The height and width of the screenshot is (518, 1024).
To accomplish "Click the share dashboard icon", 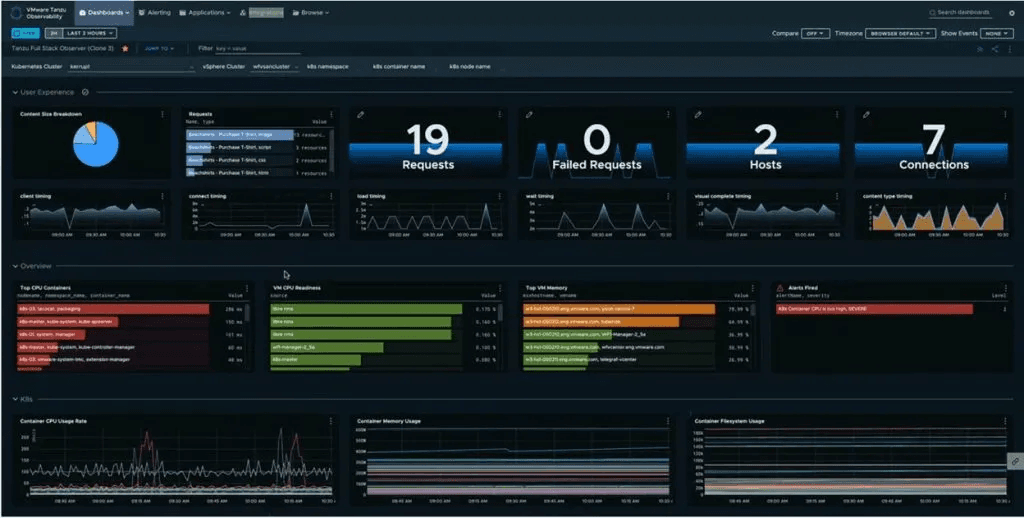I will pyautogui.click(x=995, y=49).
